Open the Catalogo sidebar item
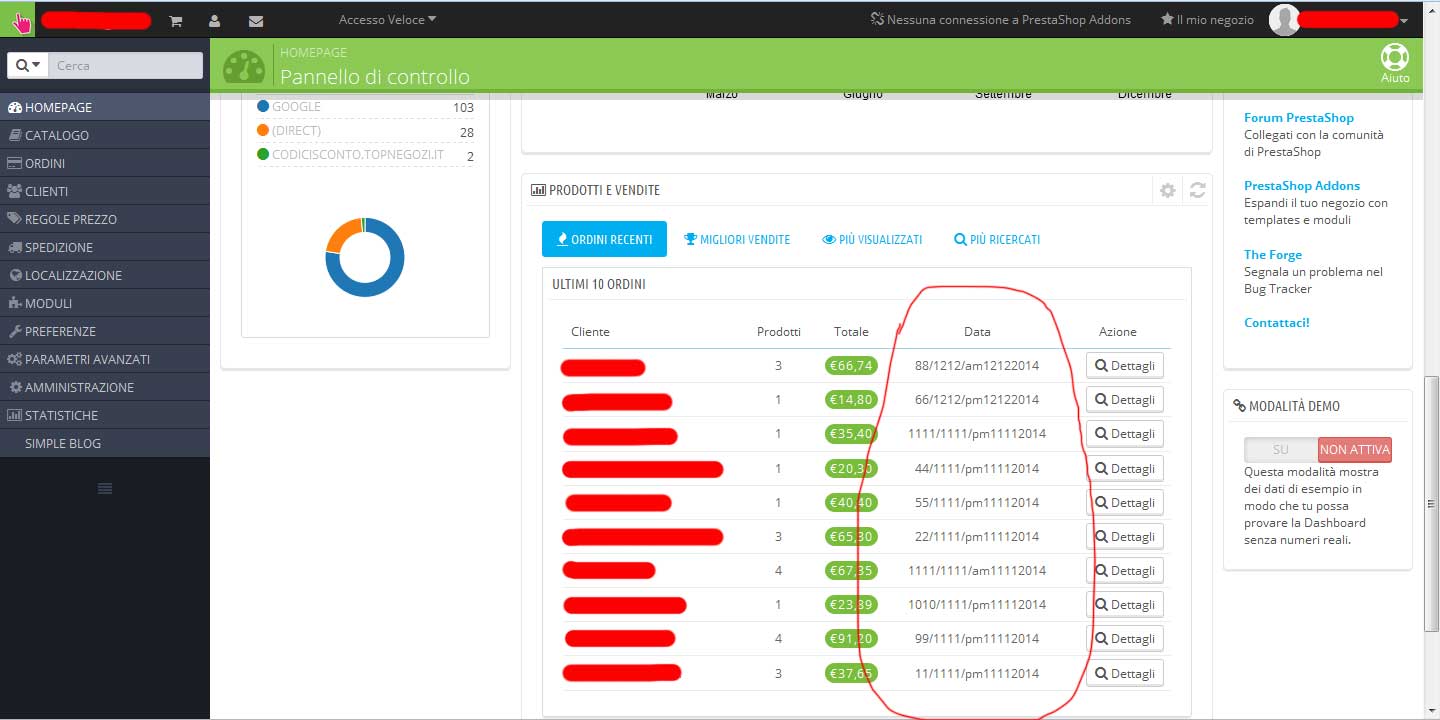This screenshot has height=720, width=1440. pyautogui.click(x=105, y=135)
